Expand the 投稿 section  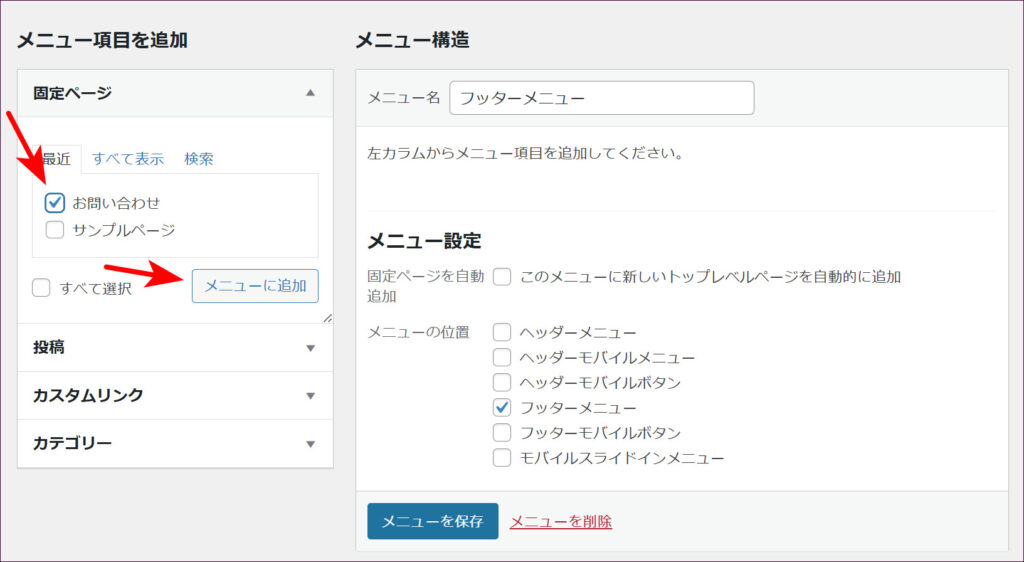(310, 348)
